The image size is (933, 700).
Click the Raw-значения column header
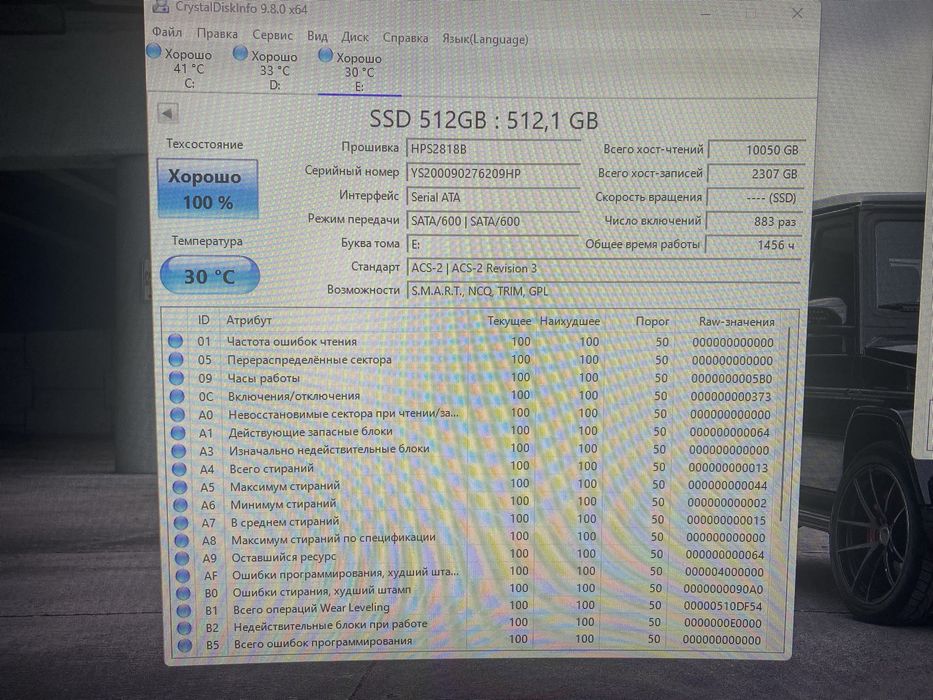tap(737, 321)
